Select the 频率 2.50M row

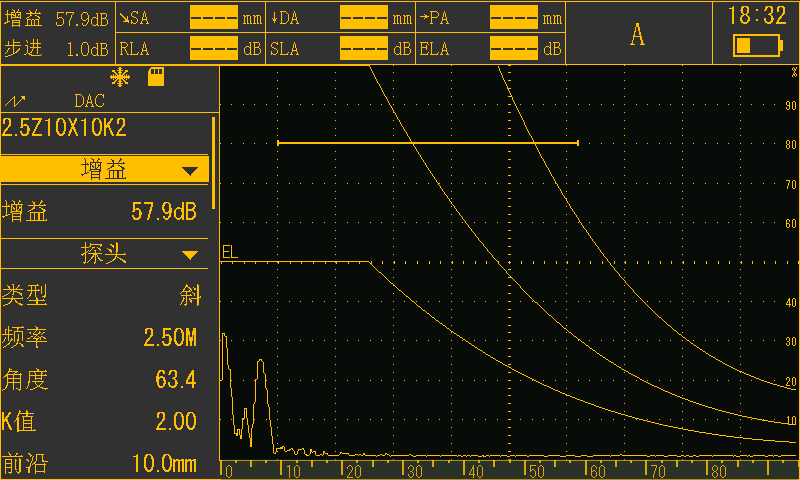point(104,337)
